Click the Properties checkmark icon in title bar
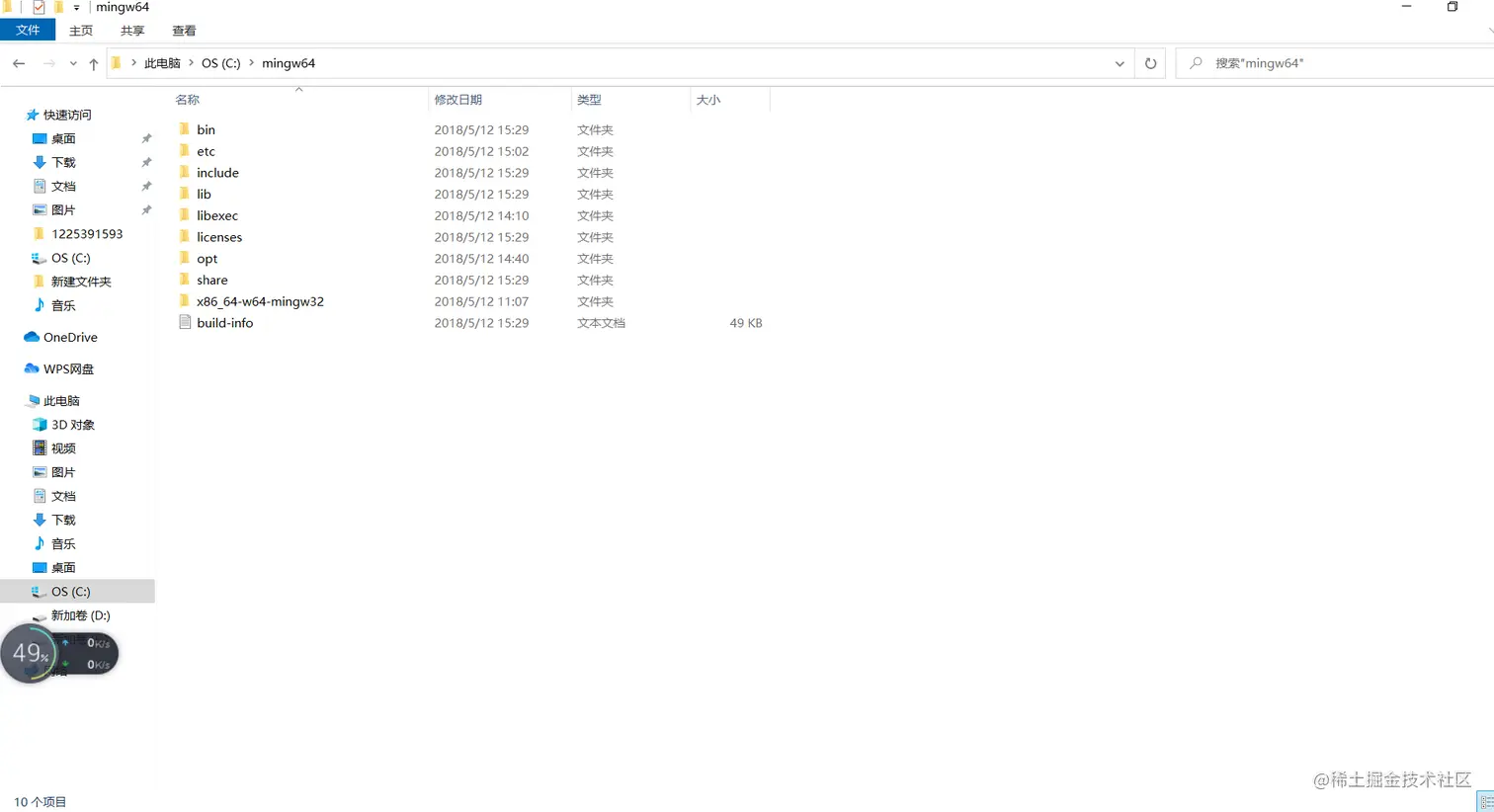The width and height of the screenshot is (1494, 812). tap(39, 7)
